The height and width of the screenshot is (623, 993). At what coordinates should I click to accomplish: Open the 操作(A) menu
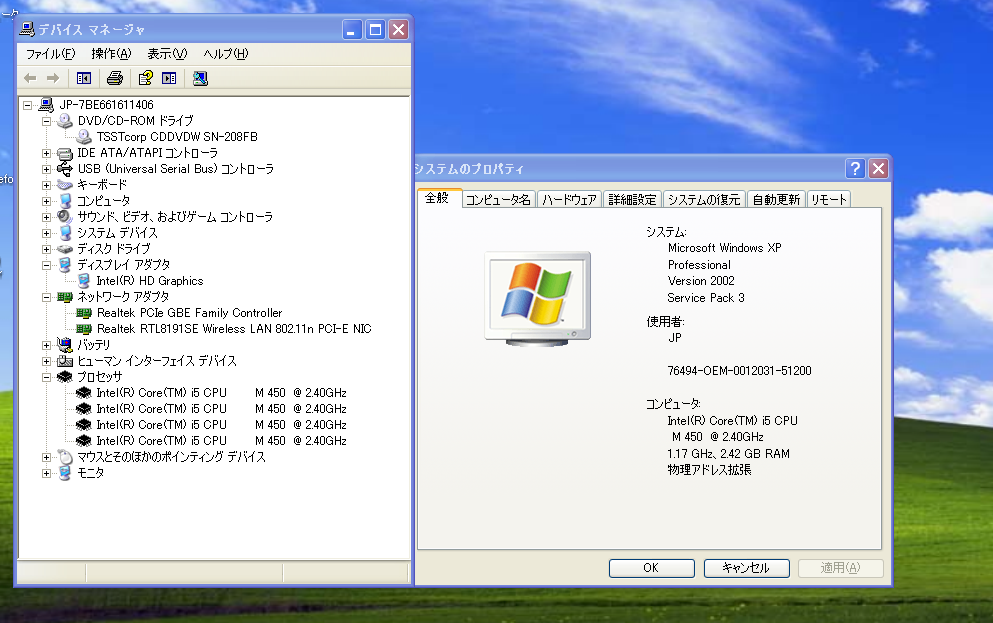[x=111, y=54]
